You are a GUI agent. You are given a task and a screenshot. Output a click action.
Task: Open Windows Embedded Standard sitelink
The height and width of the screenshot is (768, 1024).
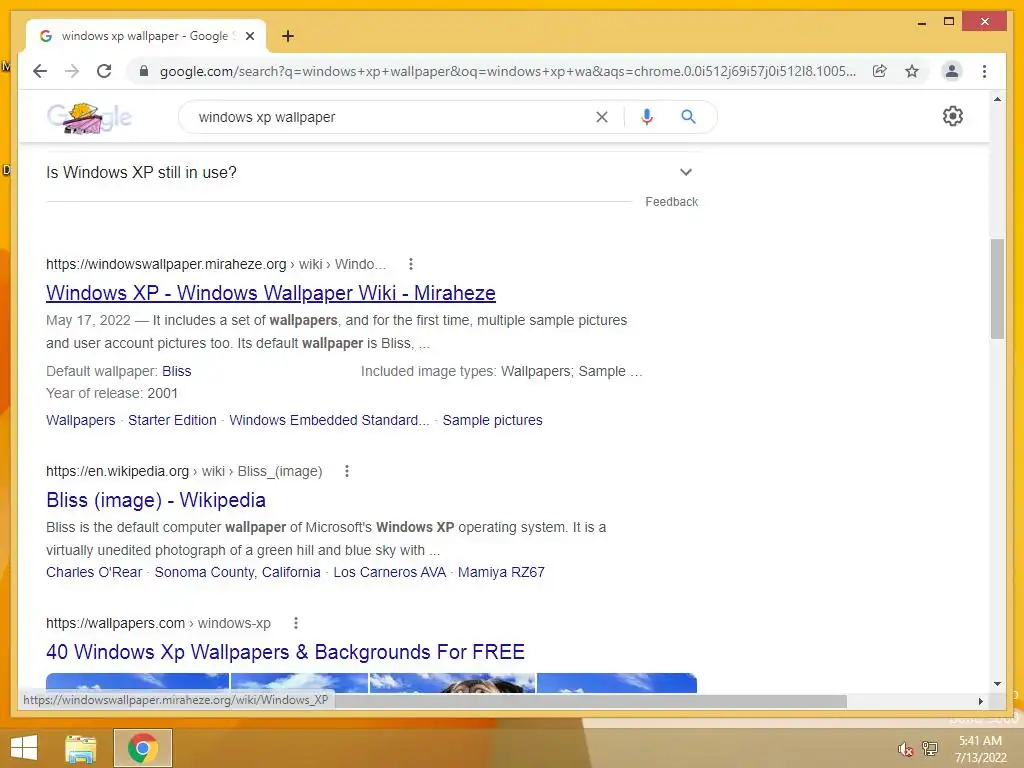pyautogui.click(x=329, y=420)
